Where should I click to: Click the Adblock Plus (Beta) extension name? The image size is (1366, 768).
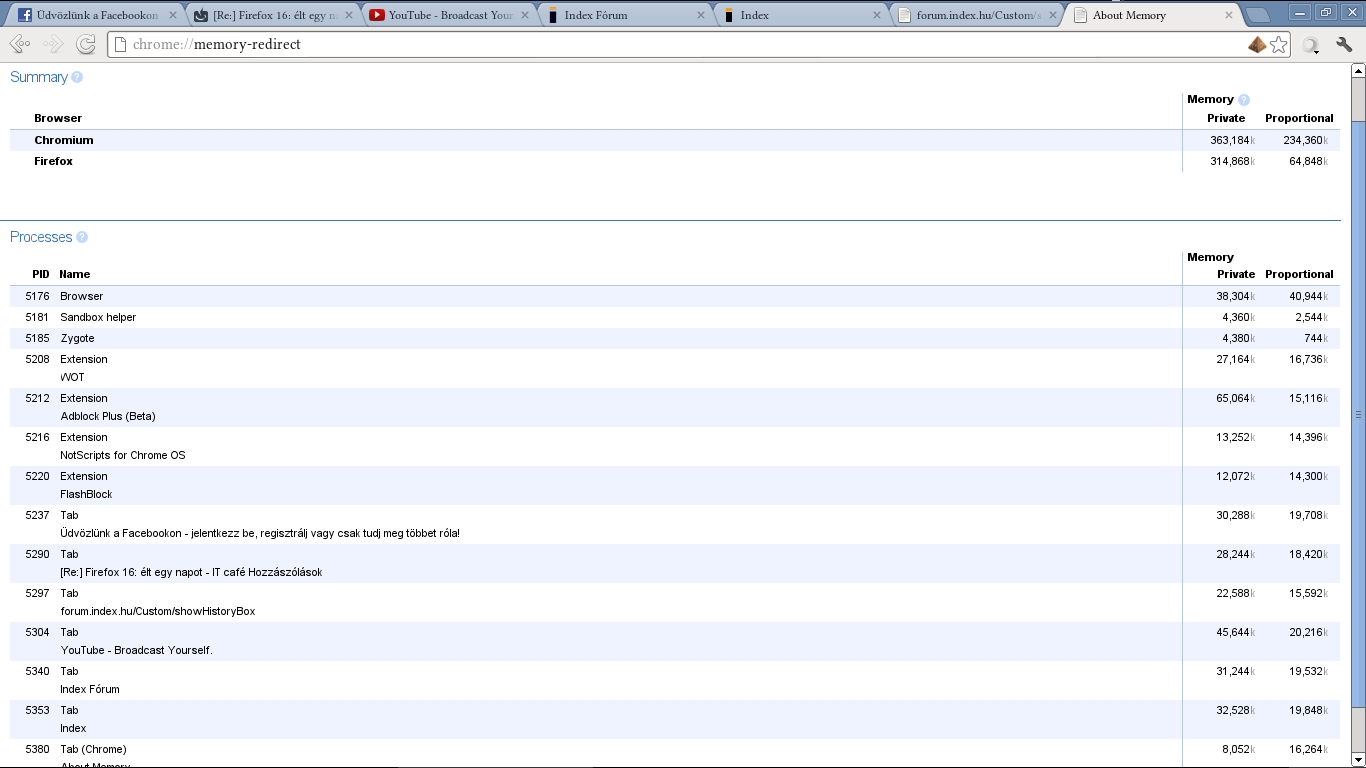pyautogui.click(x=108, y=416)
